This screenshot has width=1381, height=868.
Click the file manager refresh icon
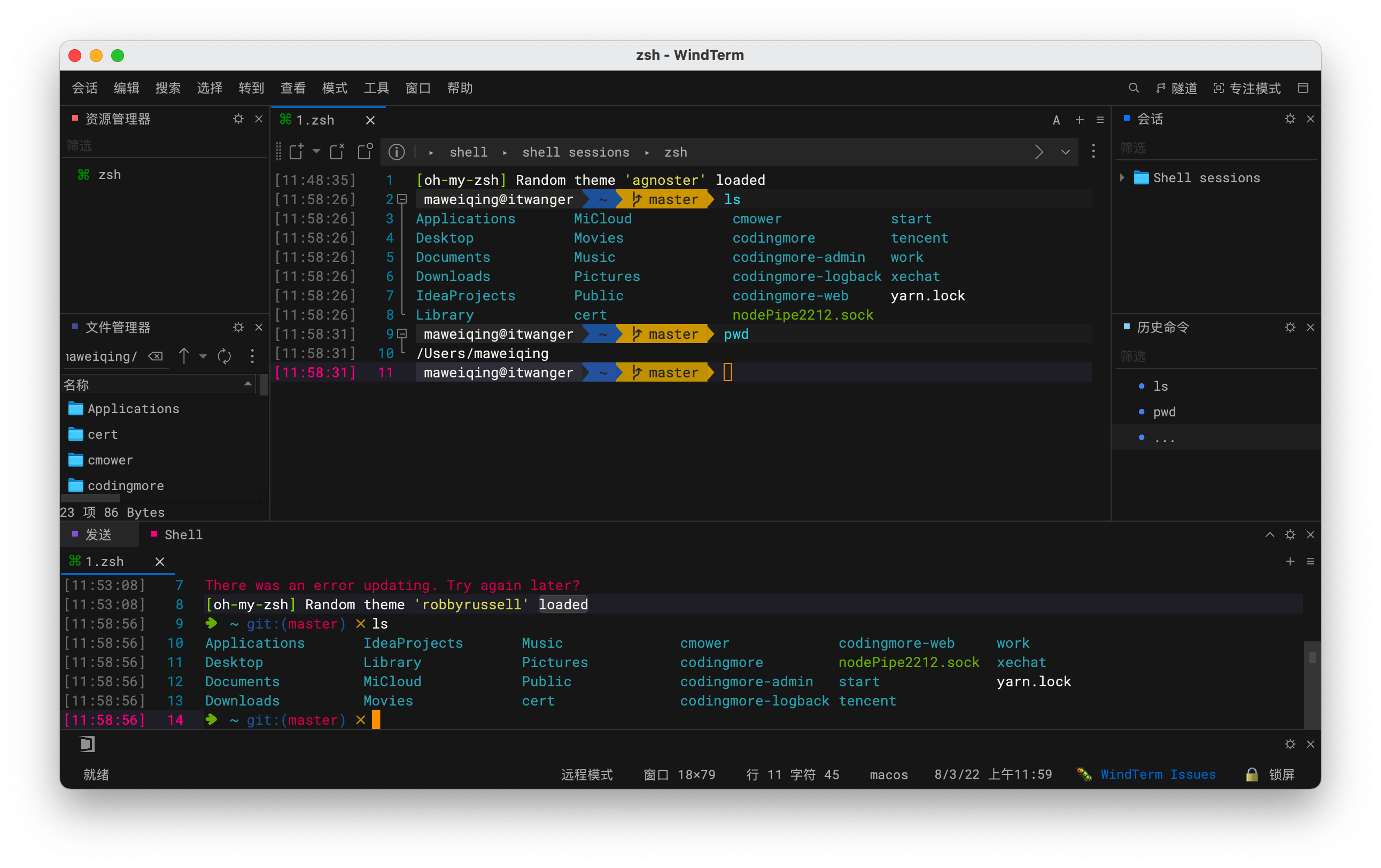pyautogui.click(x=224, y=356)
